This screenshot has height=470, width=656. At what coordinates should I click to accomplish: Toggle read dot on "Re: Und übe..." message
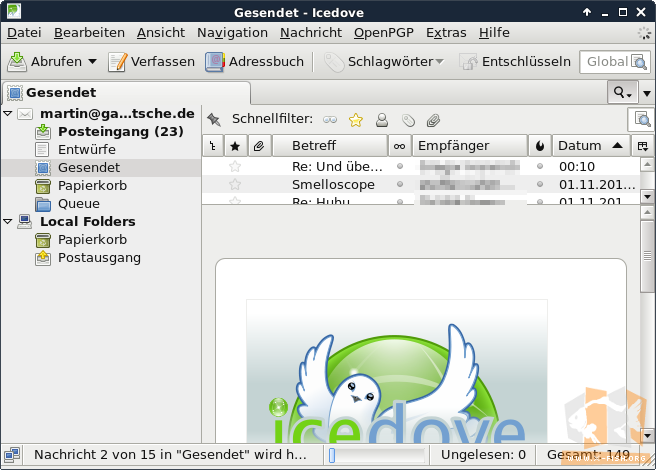pos(400,166)
